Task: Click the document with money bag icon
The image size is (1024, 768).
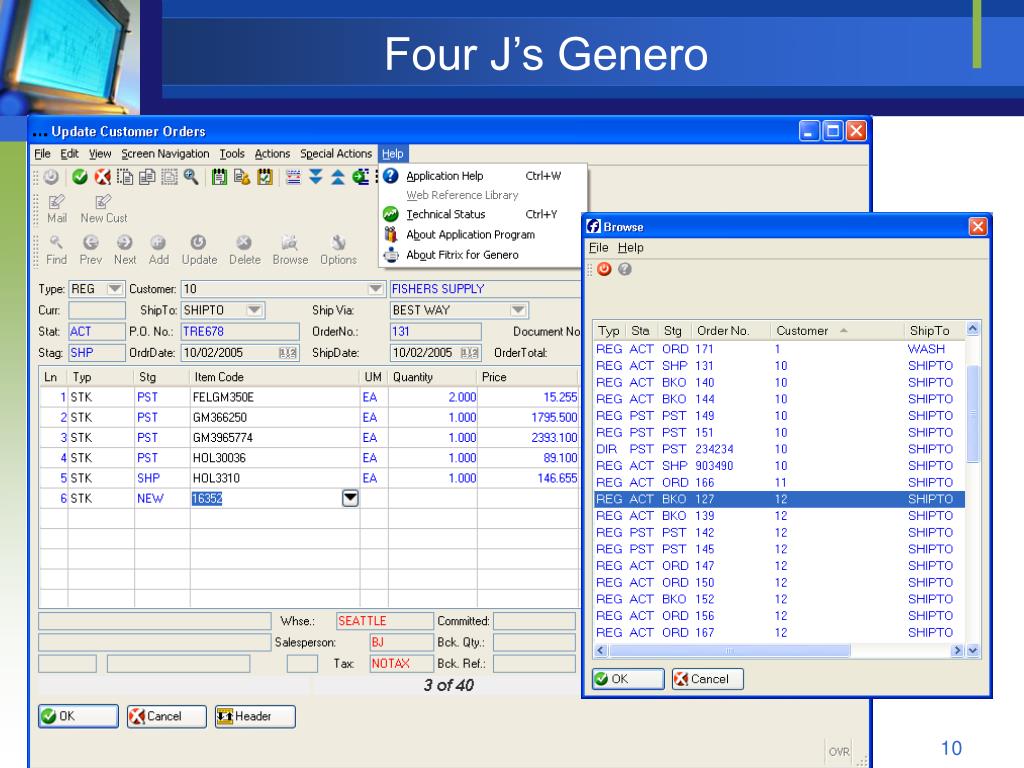Action: click(242, 177)
